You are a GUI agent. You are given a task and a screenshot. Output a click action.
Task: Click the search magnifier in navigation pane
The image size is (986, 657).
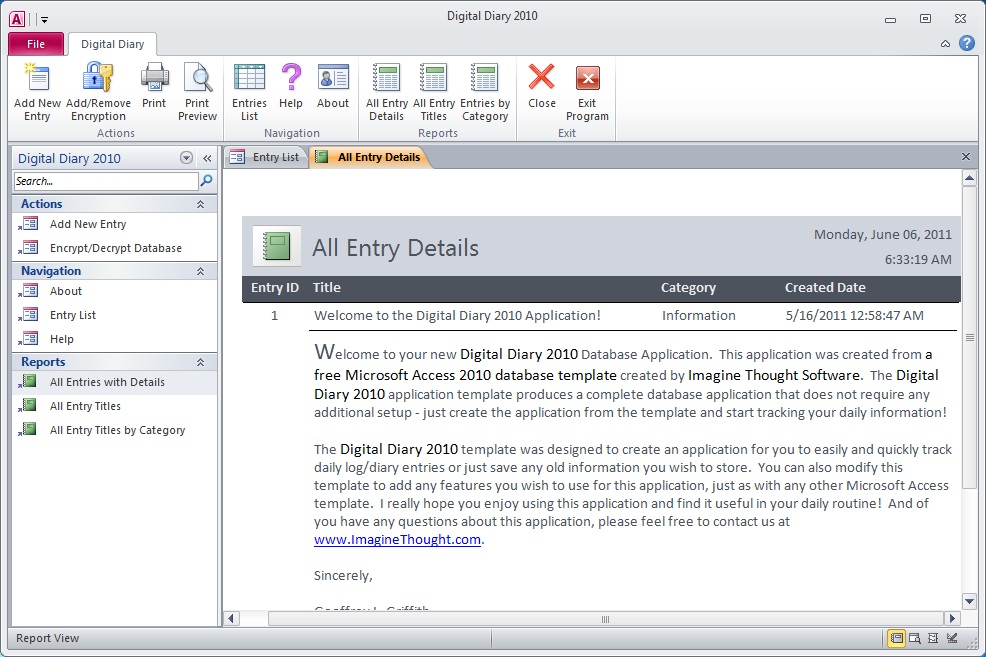tap(206, 181)
